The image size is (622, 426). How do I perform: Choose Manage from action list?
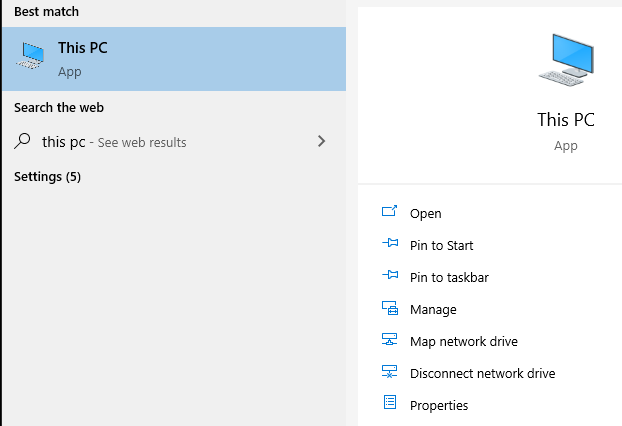coord(433,310)
